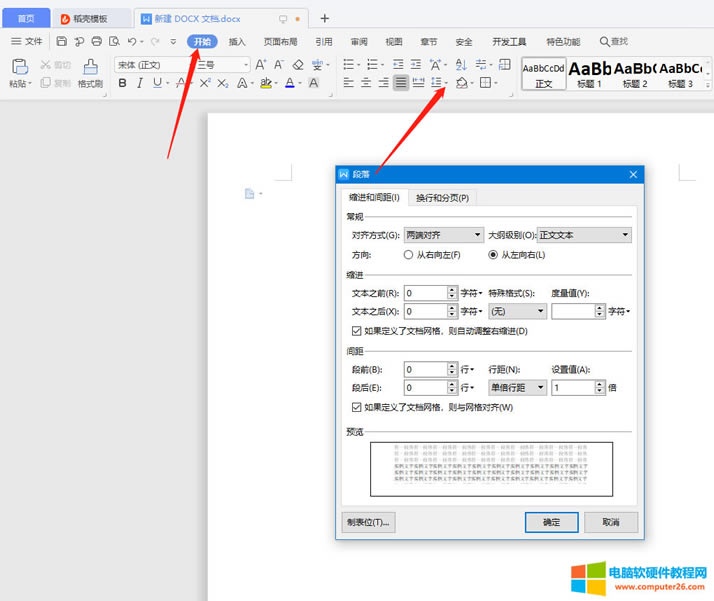Image resolution: width=714 pixels, height=601 pixels.
Task: Open the 行距 line spacing dropdown
Action: pyautogui.click(x=516, y=387)
